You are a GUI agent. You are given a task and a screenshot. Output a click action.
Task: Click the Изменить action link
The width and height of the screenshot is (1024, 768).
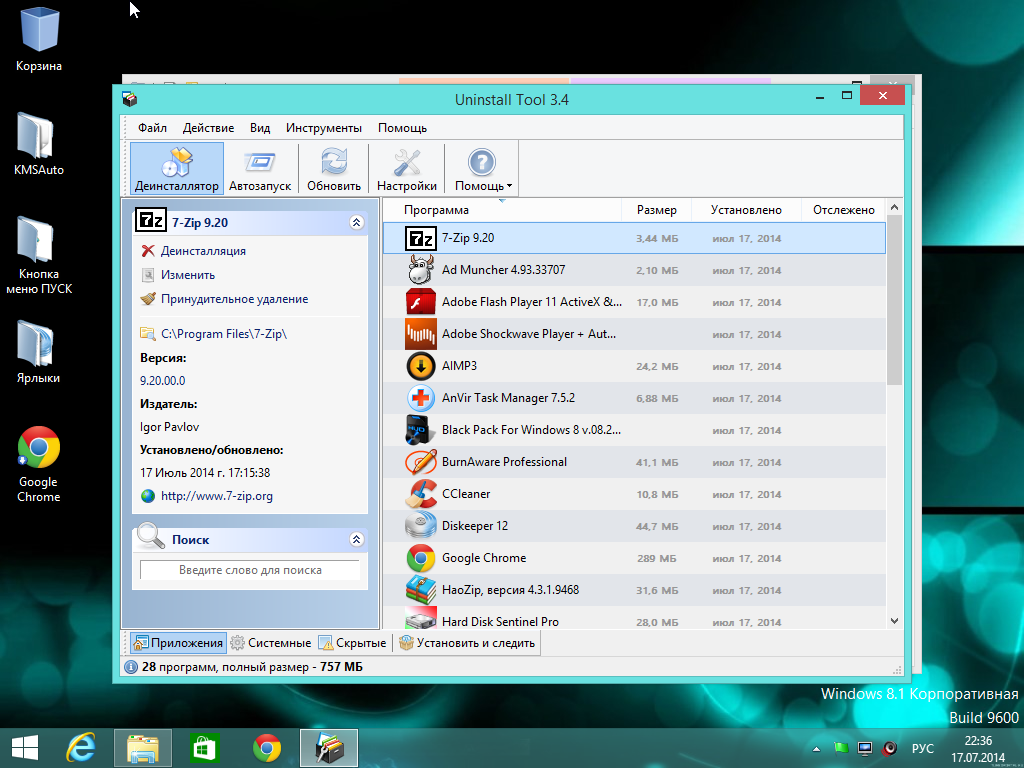pyautogui.click(x=188, y=275)
